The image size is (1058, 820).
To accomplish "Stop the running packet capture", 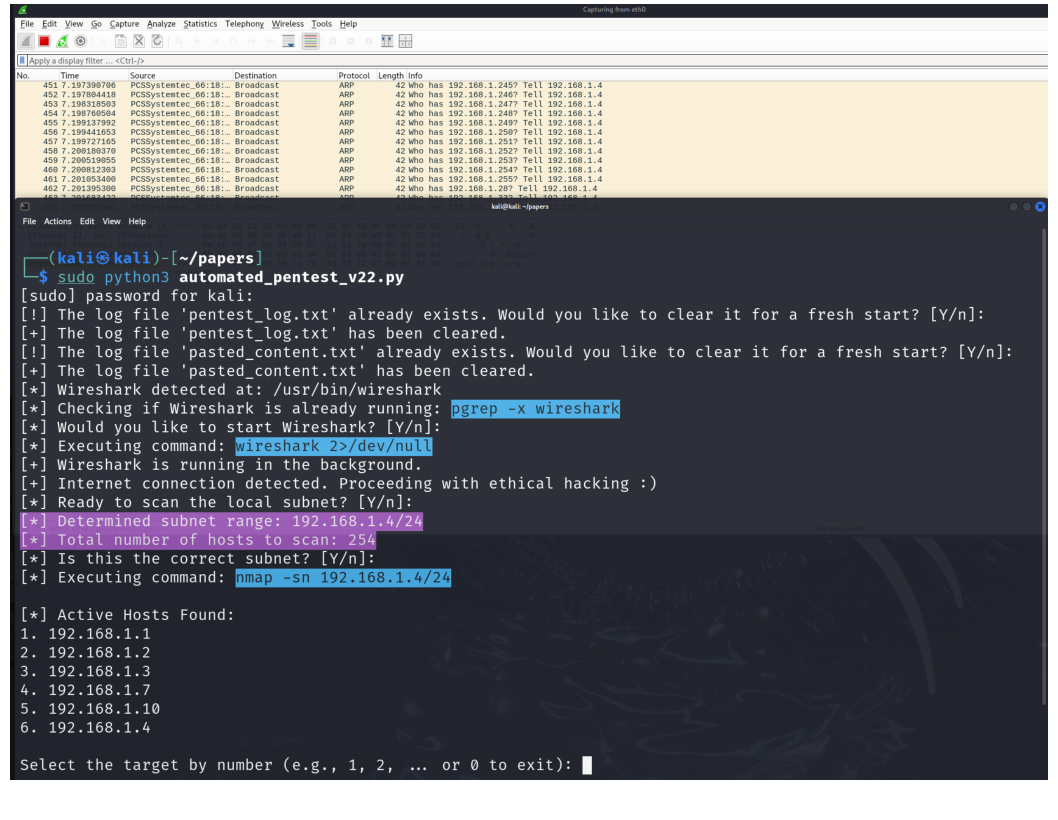I will (42, 40).
